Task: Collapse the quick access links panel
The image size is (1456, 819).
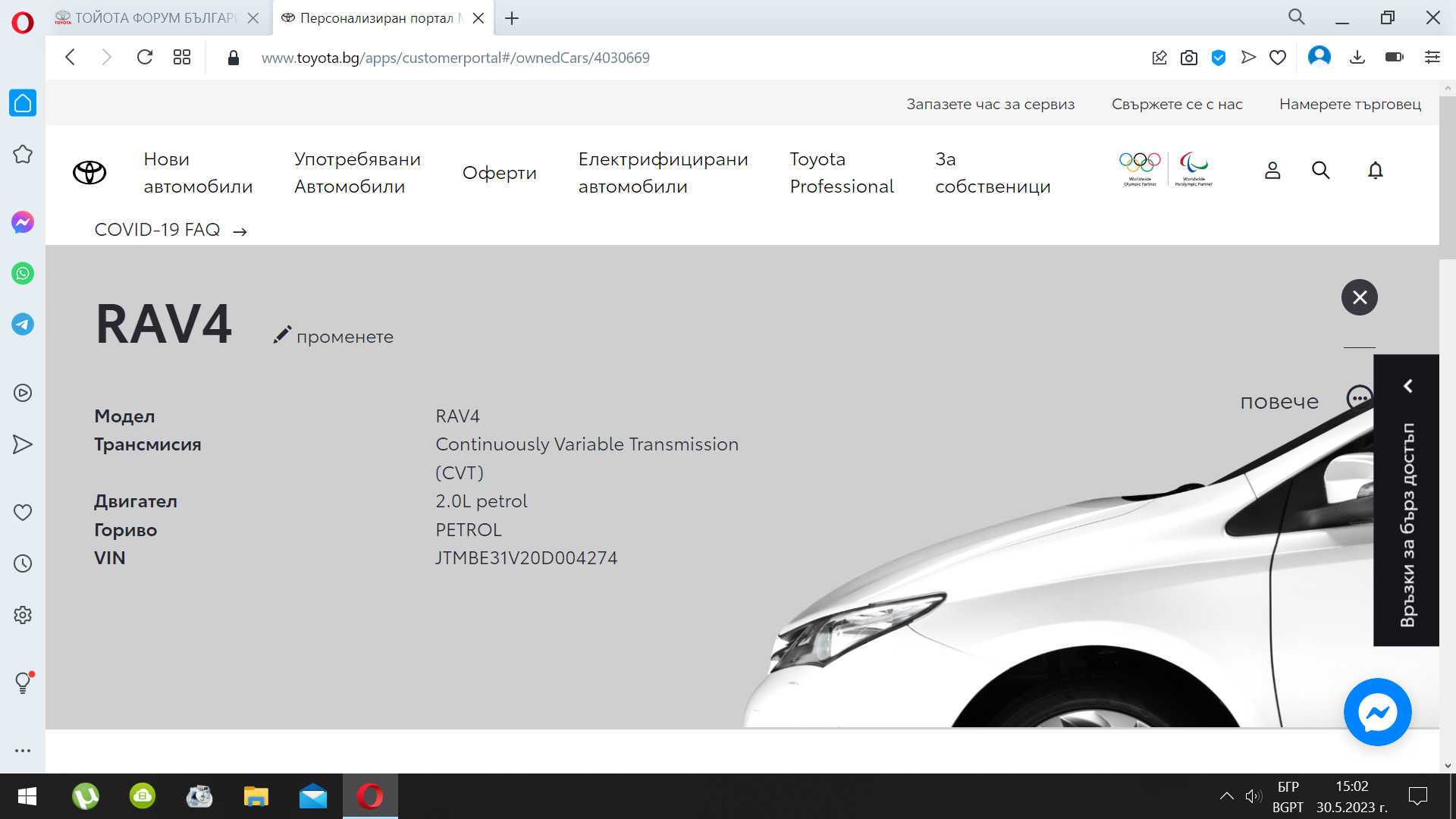Action: point(1408,386)
